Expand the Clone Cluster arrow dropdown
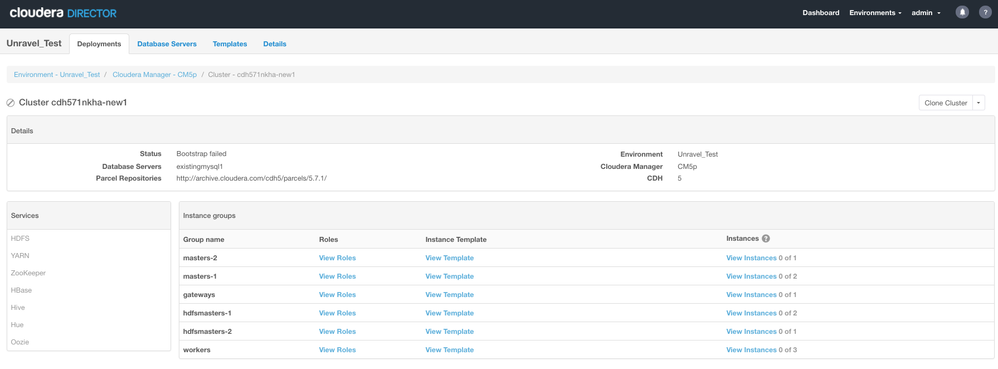The height and width of the screenshot is (369, 998). point(980,103)
